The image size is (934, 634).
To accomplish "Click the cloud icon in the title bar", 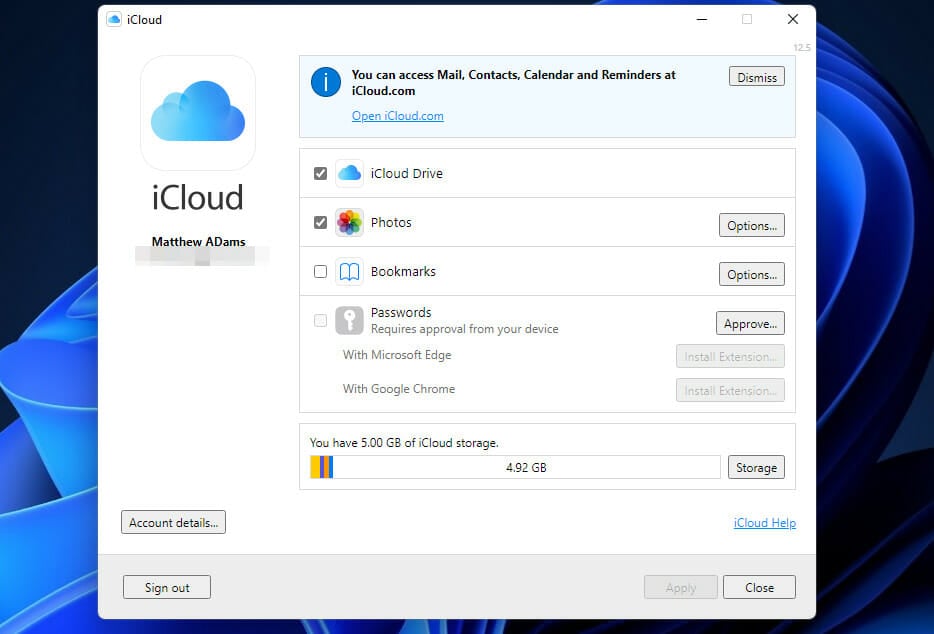I will pyautogui.click(x=112, y=19).
